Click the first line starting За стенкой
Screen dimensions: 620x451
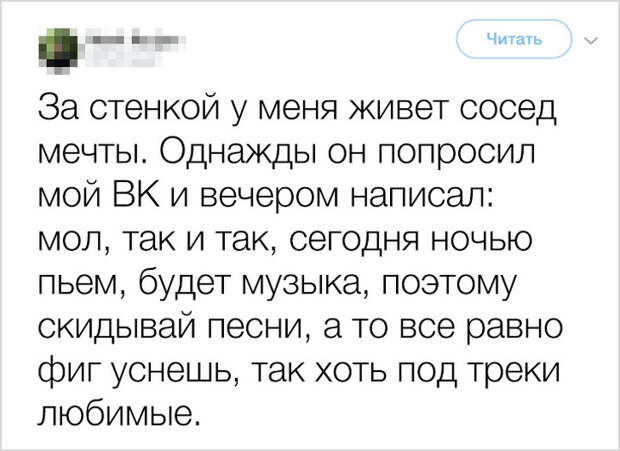coord(297,108)
